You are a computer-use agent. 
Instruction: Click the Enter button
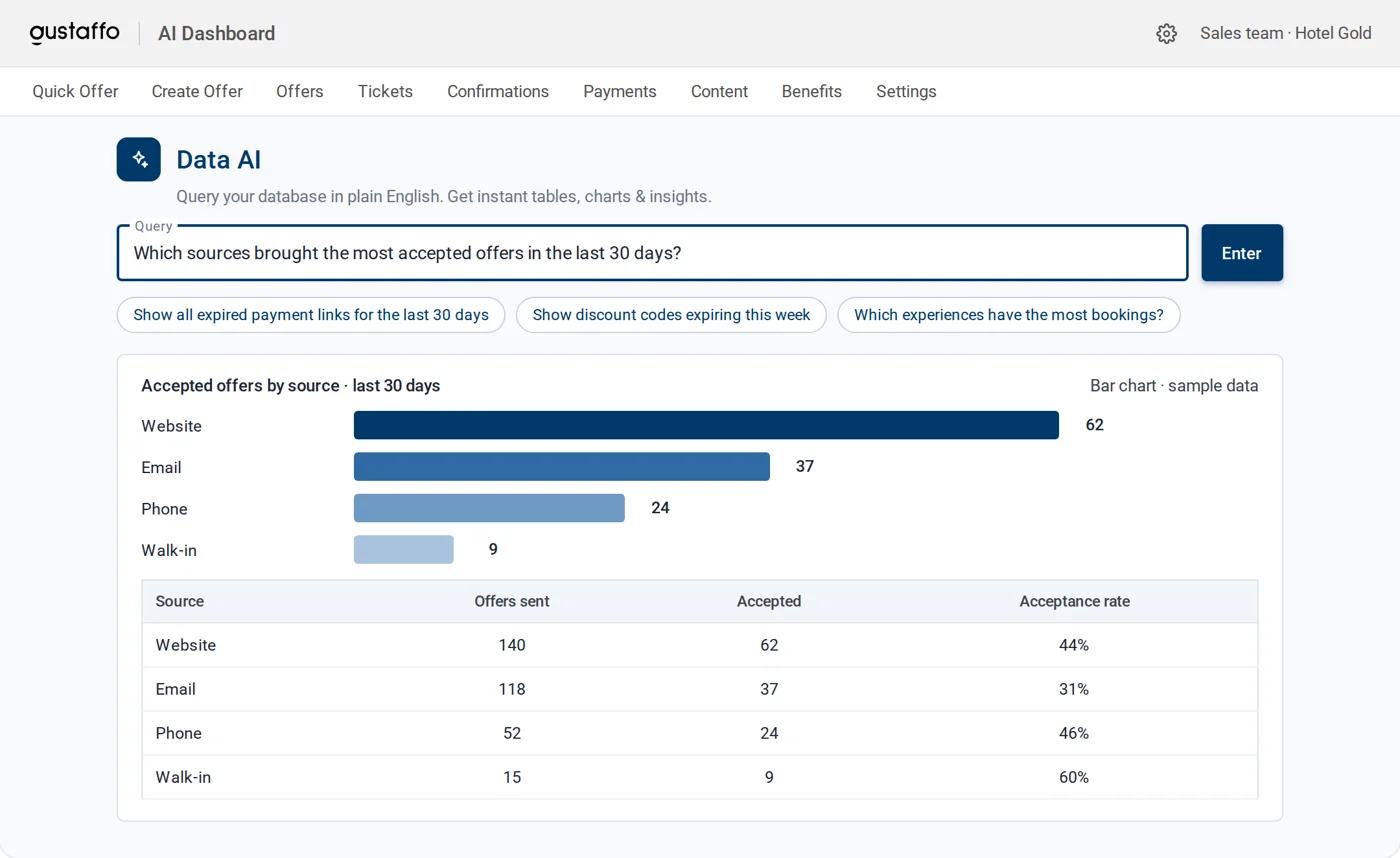pyautogui.click(x=1242, y=253)
